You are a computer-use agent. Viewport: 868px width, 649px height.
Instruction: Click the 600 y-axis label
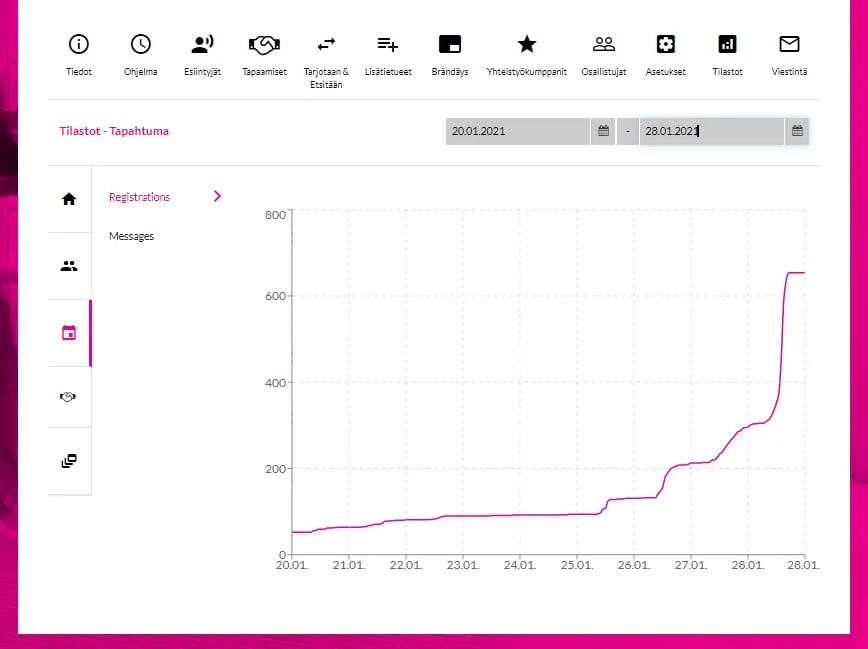[276, 296]
